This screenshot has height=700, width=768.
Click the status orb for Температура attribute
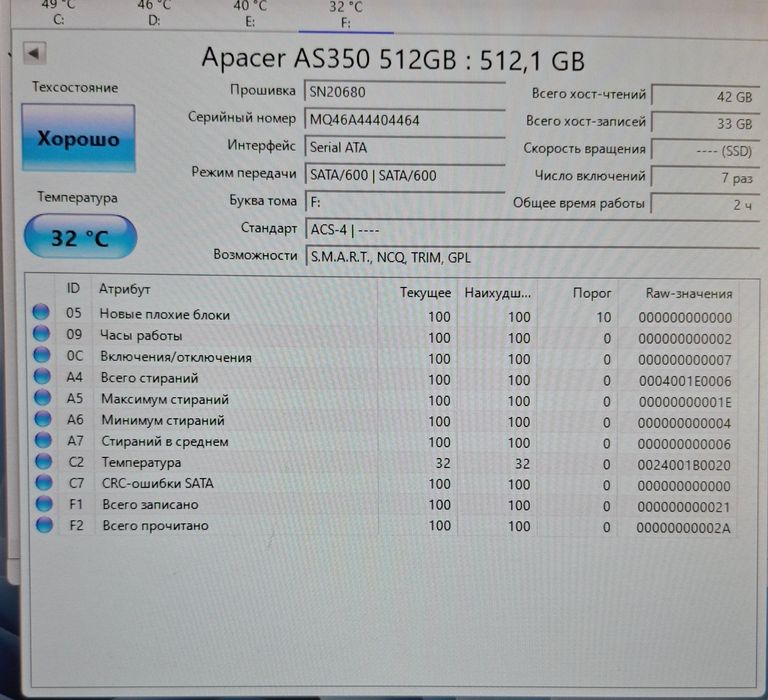coord(44,460)
